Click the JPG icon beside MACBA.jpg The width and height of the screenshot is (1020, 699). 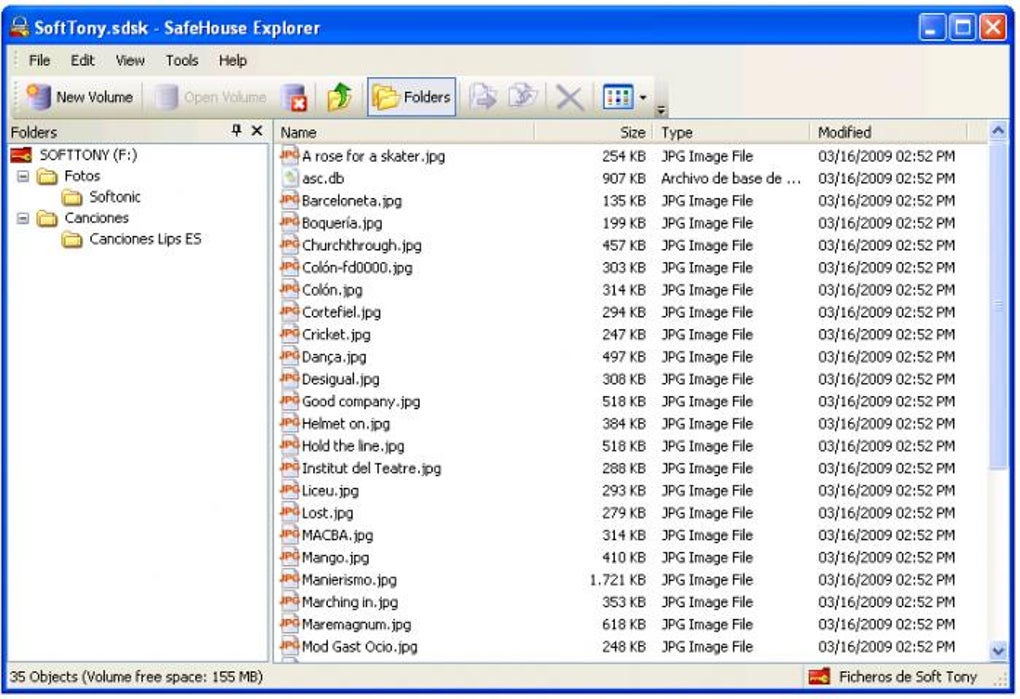(x=289, y=534)
